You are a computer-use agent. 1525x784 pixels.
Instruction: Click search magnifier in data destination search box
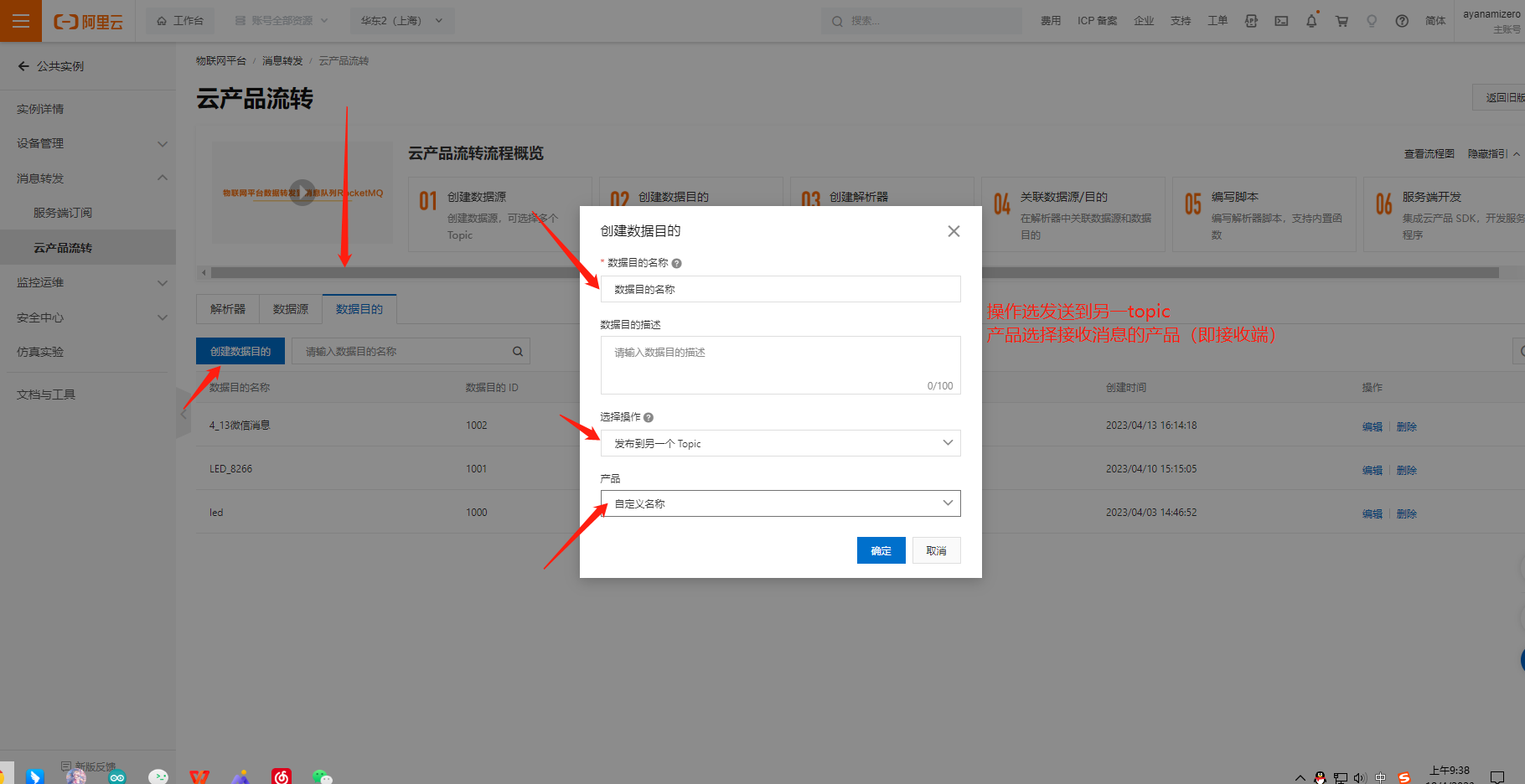[x=518, y=352]
